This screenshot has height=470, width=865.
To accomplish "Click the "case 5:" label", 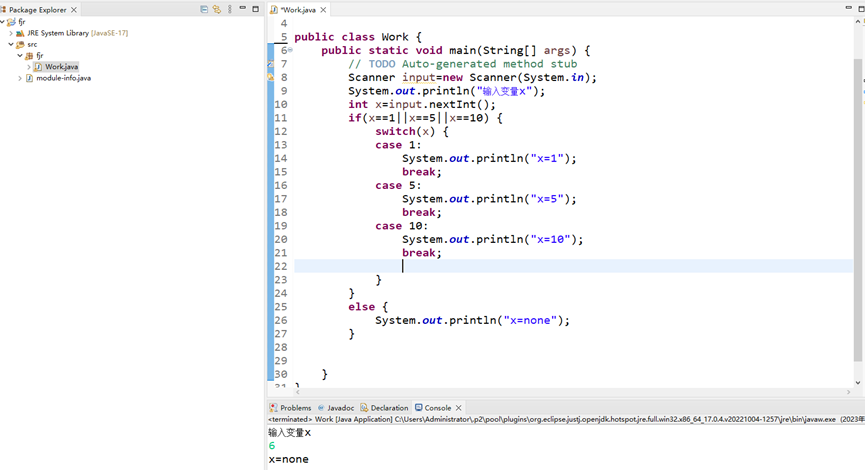I will pyautogui.click(x=398, y=185).
